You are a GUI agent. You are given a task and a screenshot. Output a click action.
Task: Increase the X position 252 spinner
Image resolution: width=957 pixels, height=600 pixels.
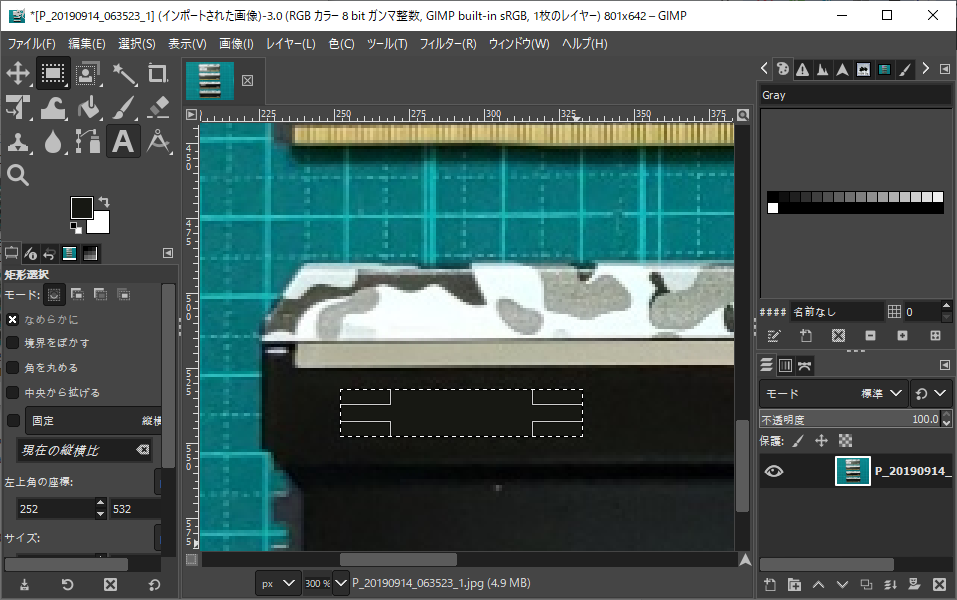[x=101, y=504]
